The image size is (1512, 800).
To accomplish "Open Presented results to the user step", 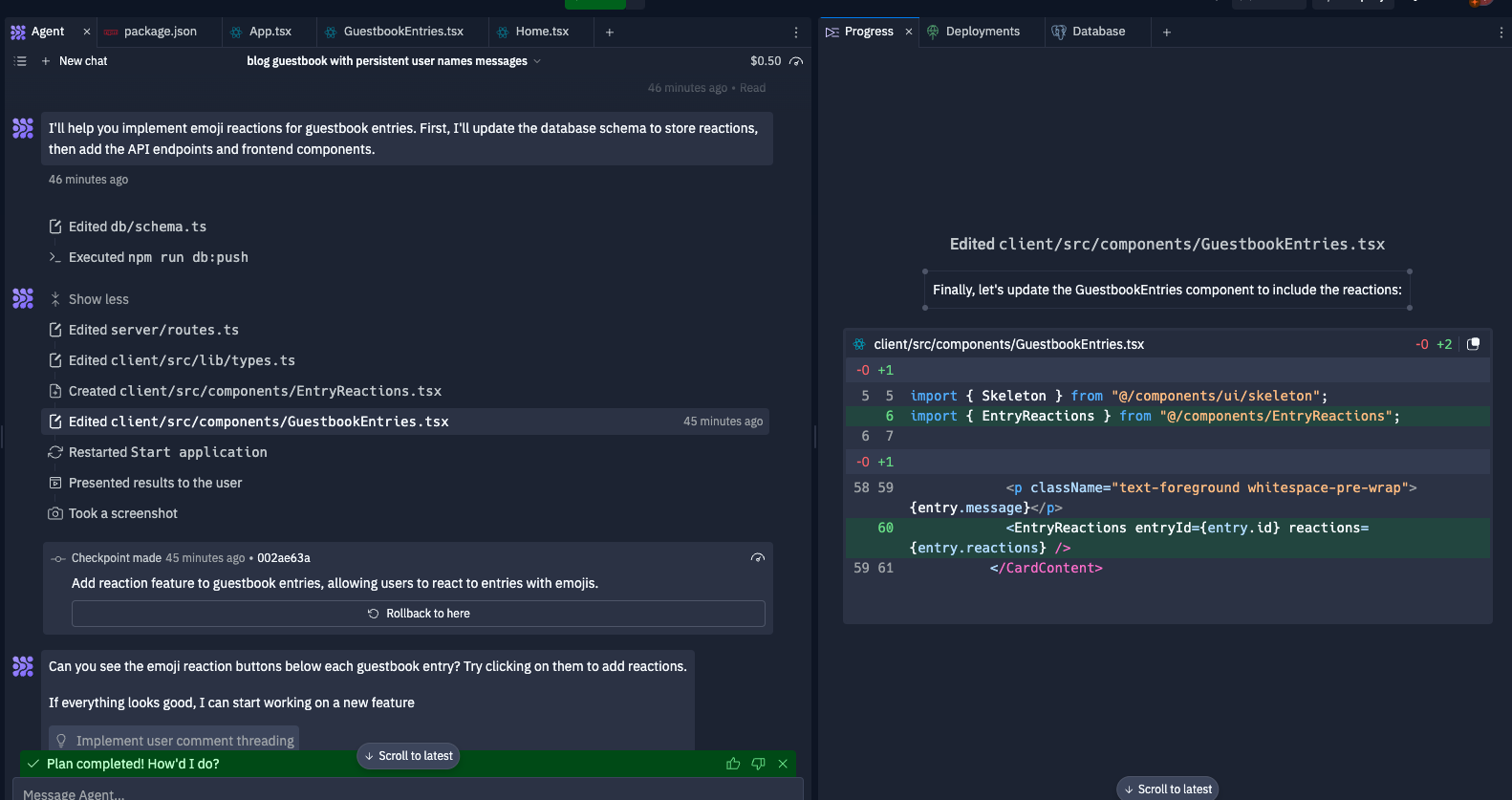I will point(146,483).
